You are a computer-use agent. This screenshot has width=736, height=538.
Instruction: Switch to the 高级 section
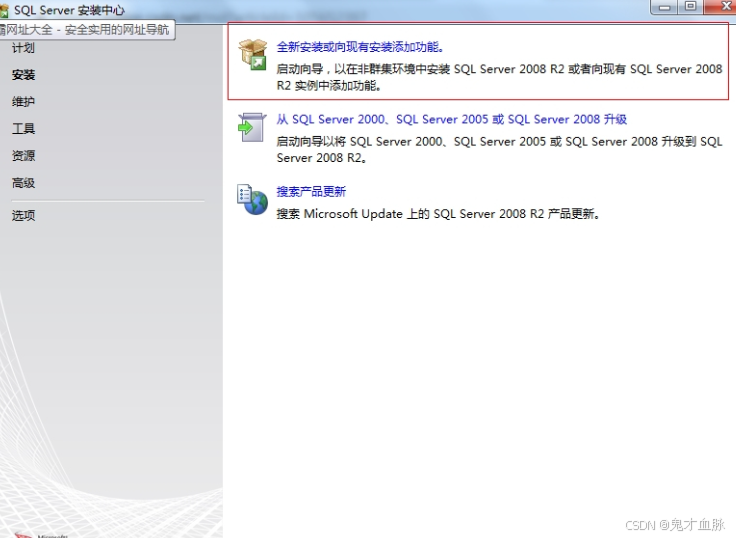coord(23,183)
